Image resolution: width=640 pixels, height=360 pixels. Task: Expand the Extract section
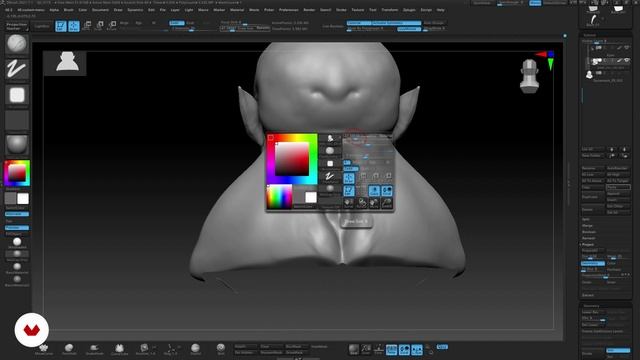coord(588,295)
